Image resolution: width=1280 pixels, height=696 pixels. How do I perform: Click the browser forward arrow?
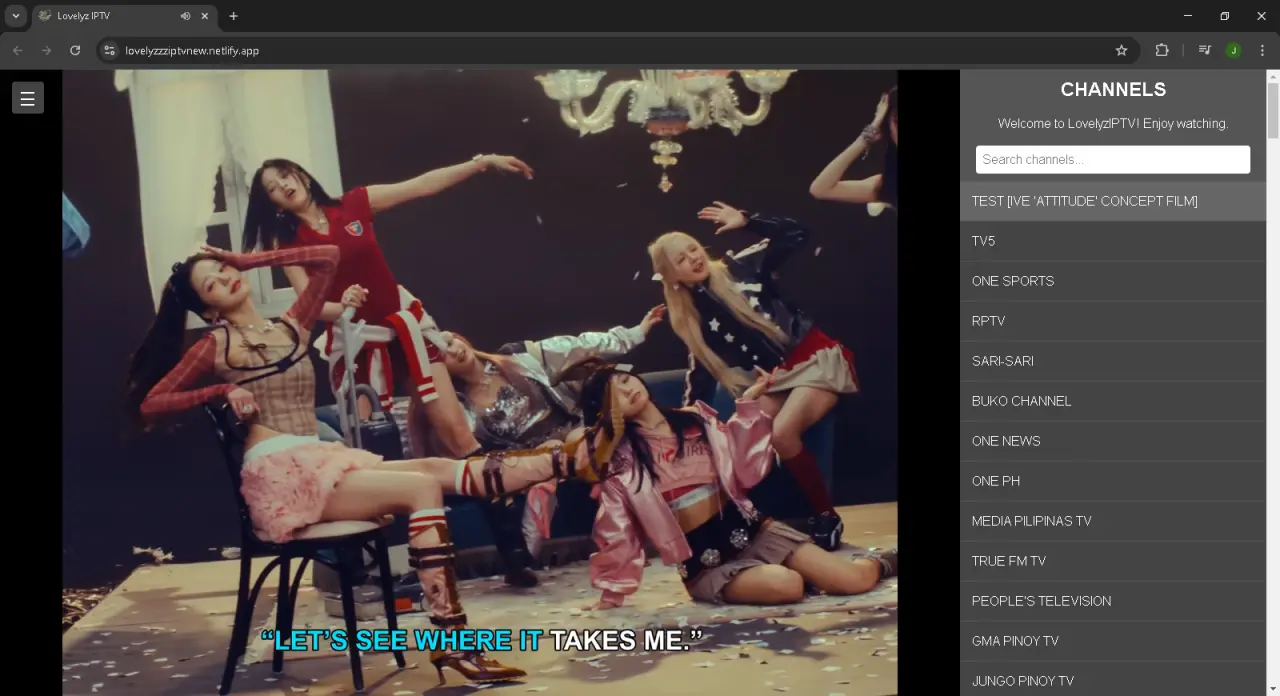(46, 50)
